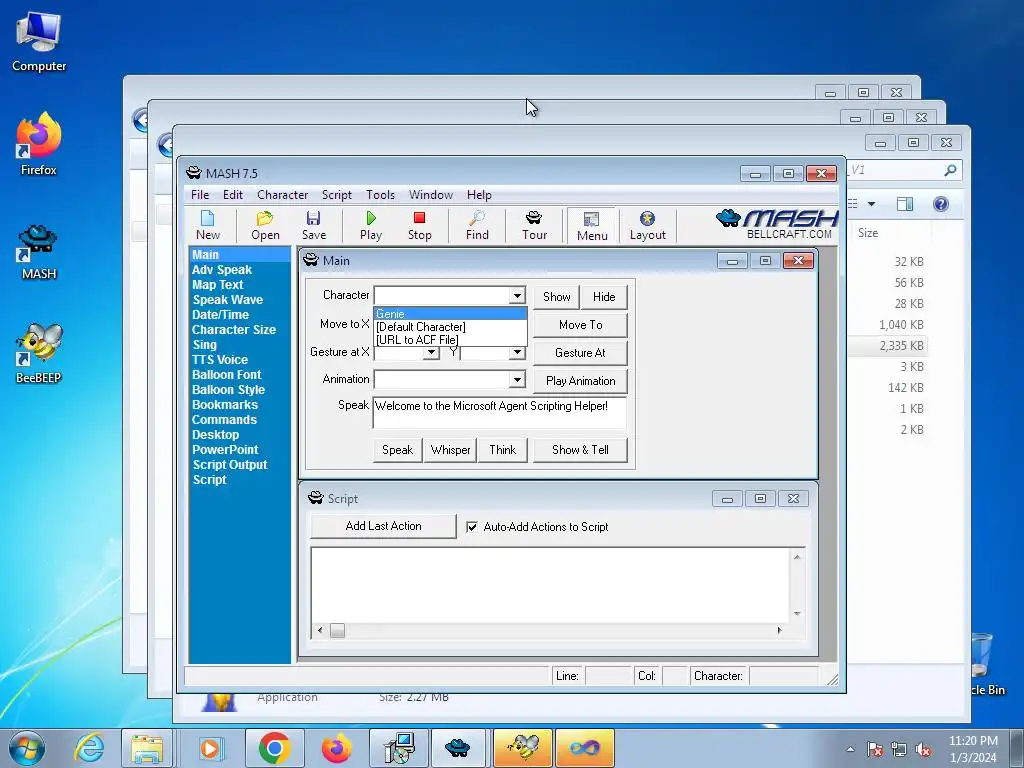This screenshot has width=1024, height=768.
Task: Click the Show character button
Action: (556, 296)
